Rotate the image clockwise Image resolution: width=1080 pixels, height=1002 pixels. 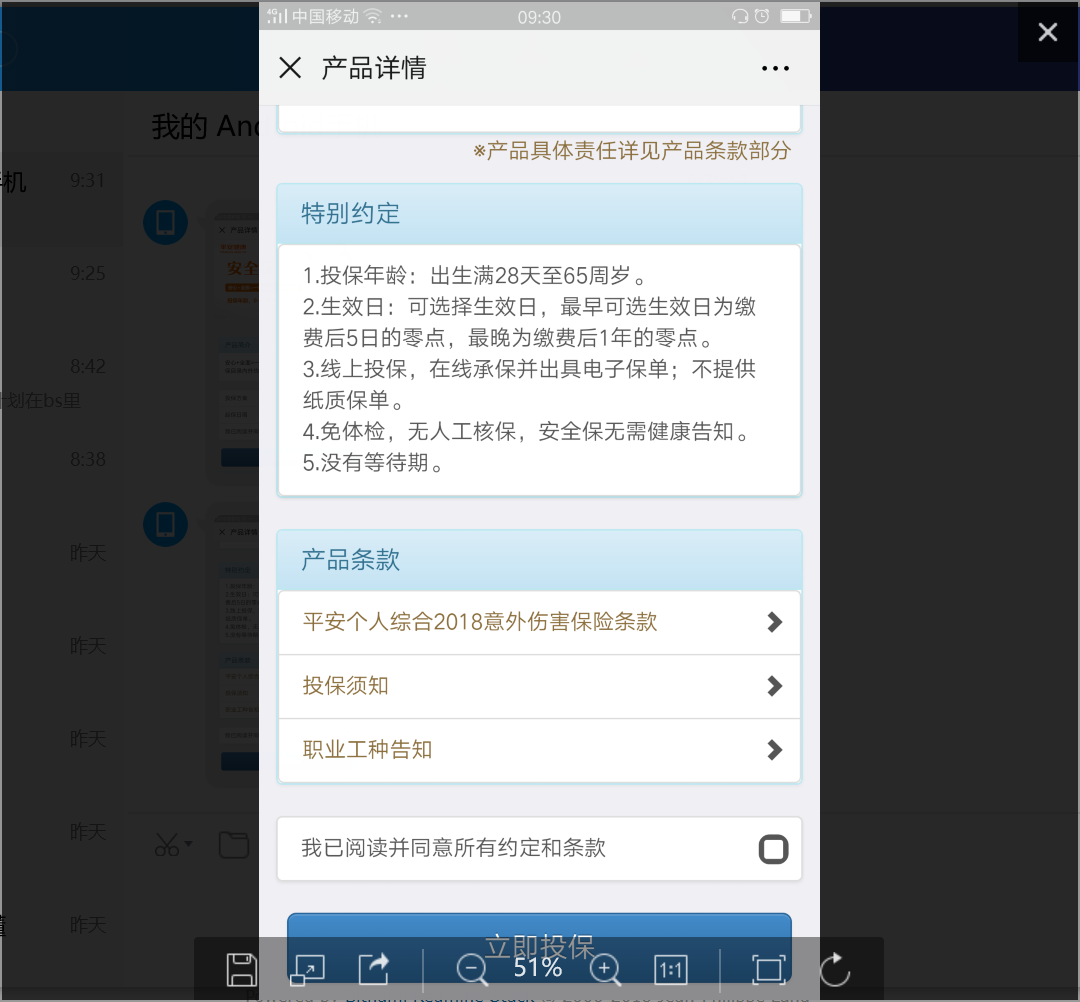[835, 970]
